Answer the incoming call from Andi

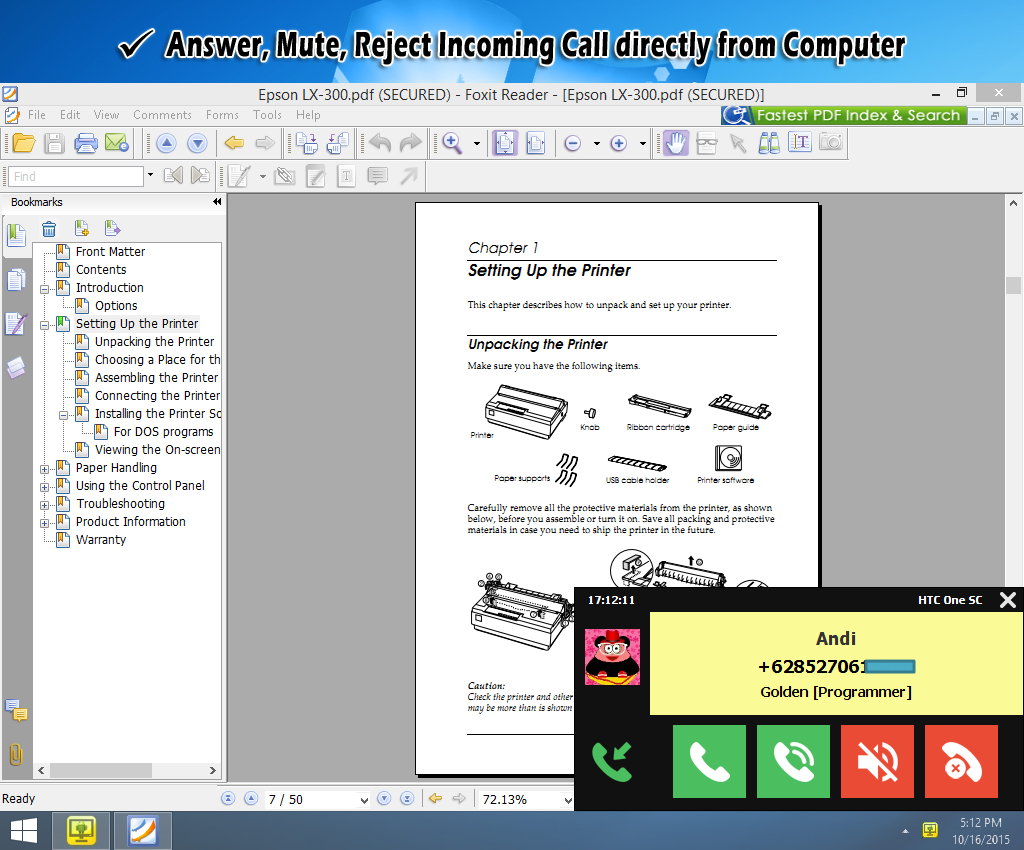(x=709, y=762)
